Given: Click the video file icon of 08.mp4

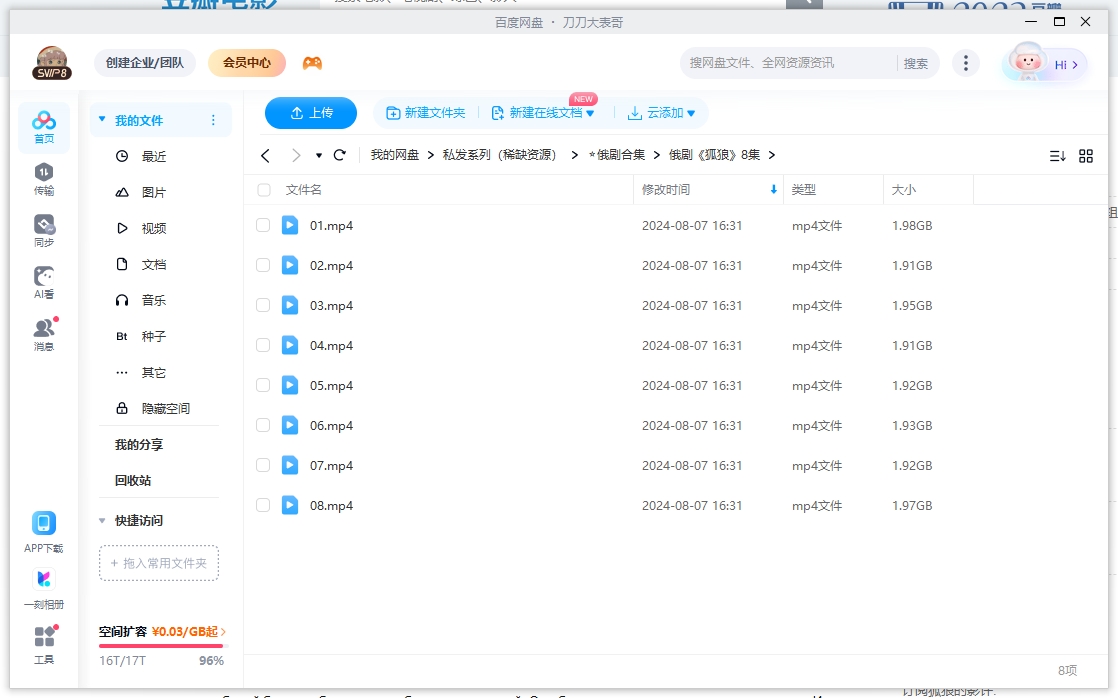Looking at the screenshot, I should (x=290, y=505).
